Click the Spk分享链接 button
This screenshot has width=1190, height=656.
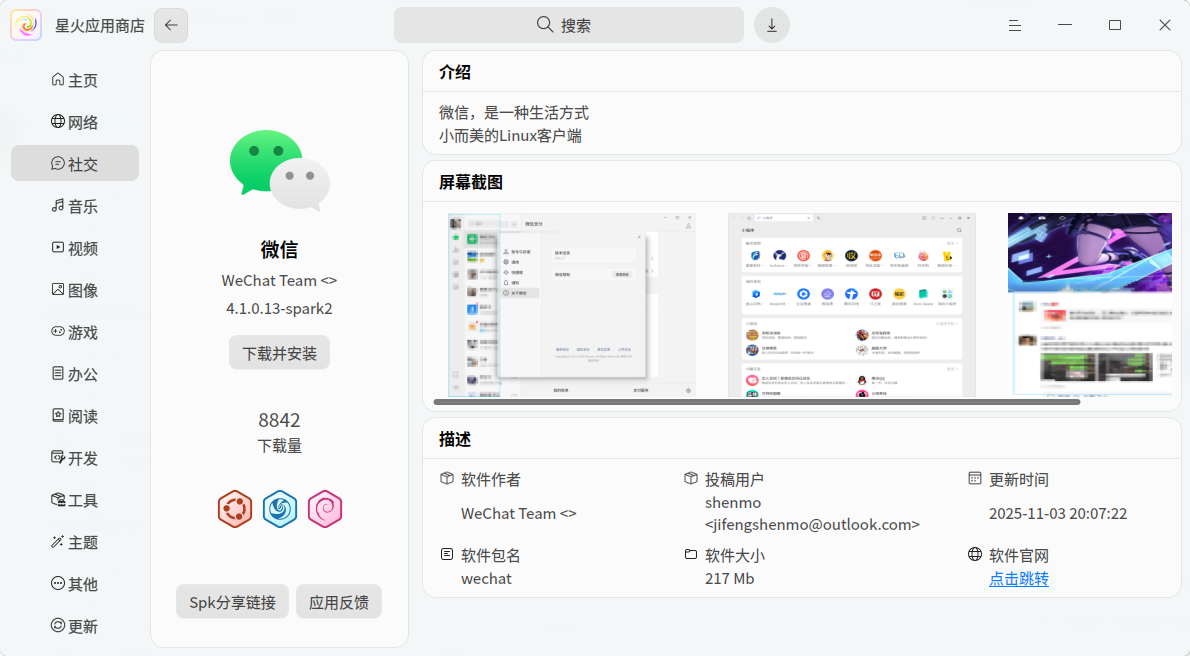click(232, 602)
